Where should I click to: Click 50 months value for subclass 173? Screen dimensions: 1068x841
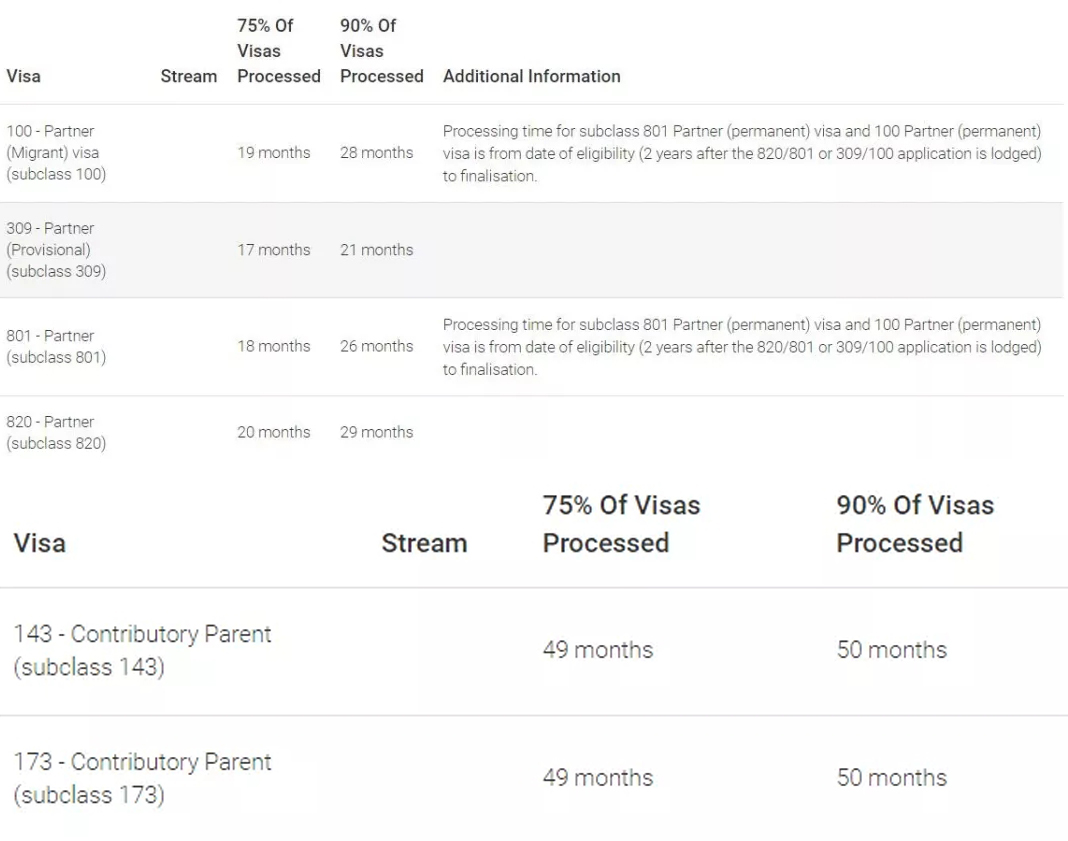[x=892, y=778]
